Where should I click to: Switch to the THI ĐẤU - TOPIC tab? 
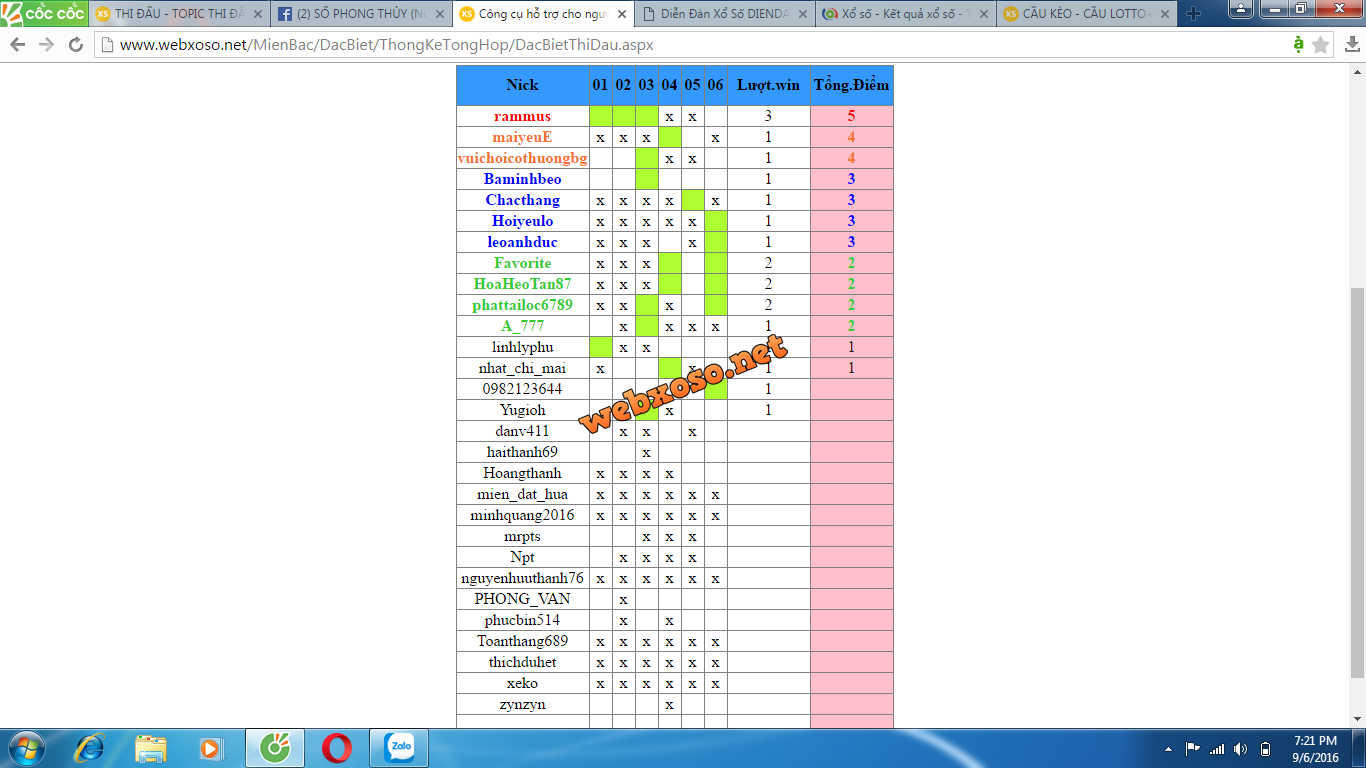point(178,14)
